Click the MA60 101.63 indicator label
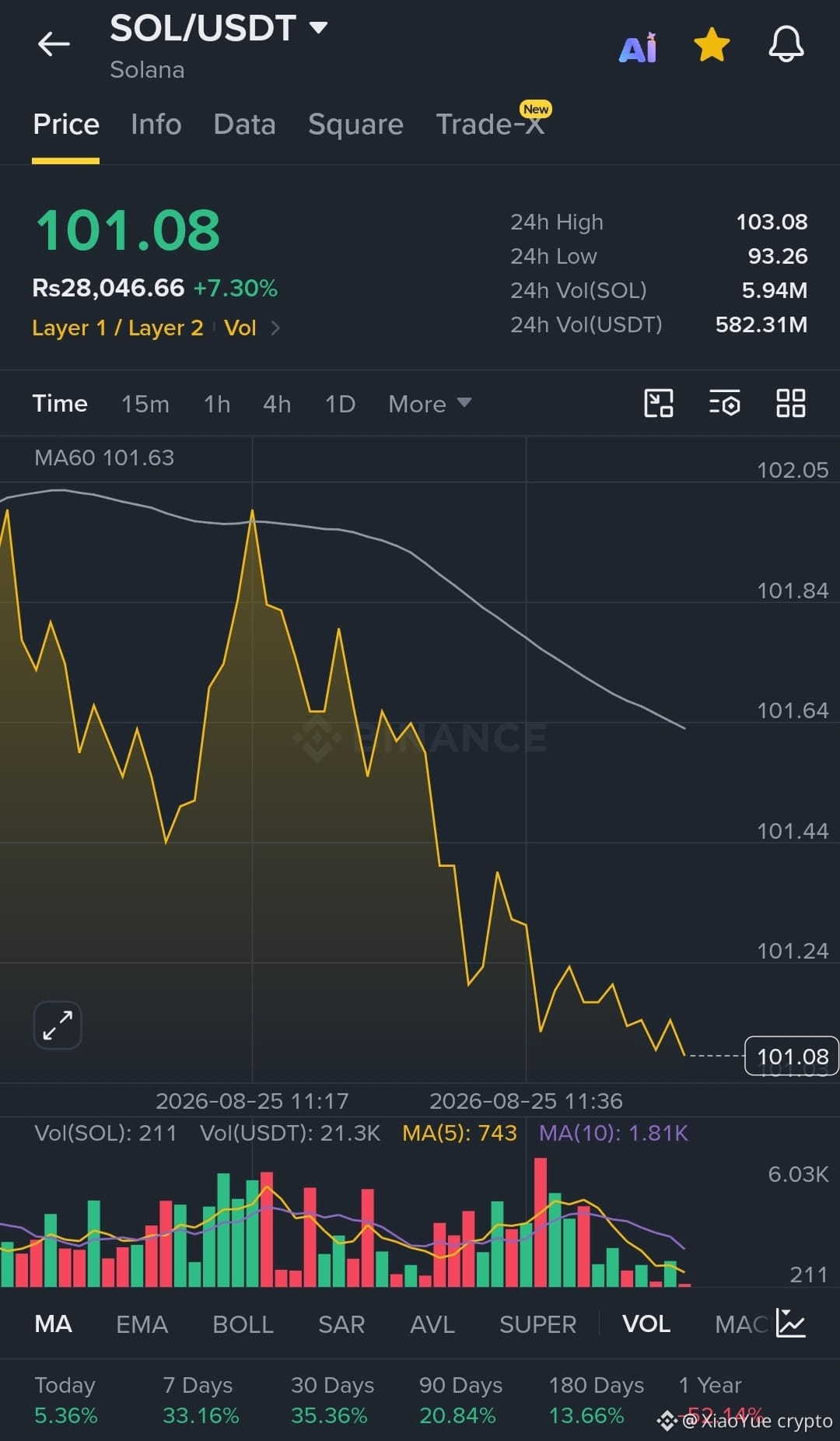840x1441 pixels. click(x=104, y=458)
